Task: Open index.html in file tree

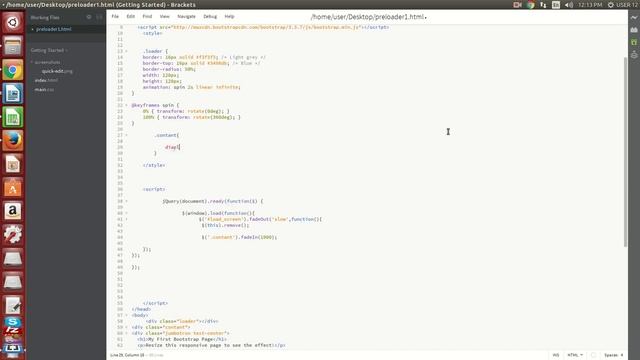Action: tap(46, 80)
